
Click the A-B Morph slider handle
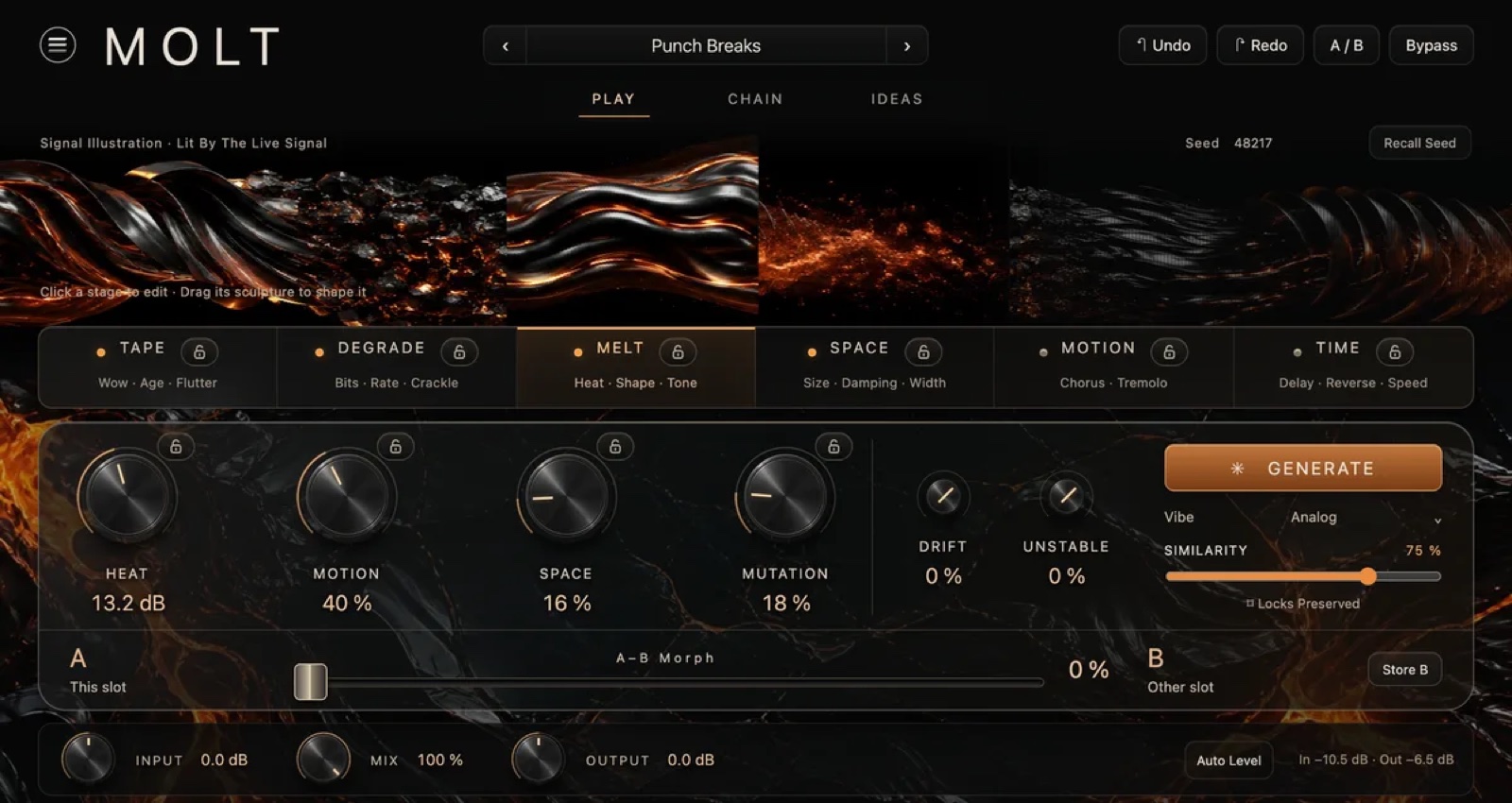tap(310, 681)
